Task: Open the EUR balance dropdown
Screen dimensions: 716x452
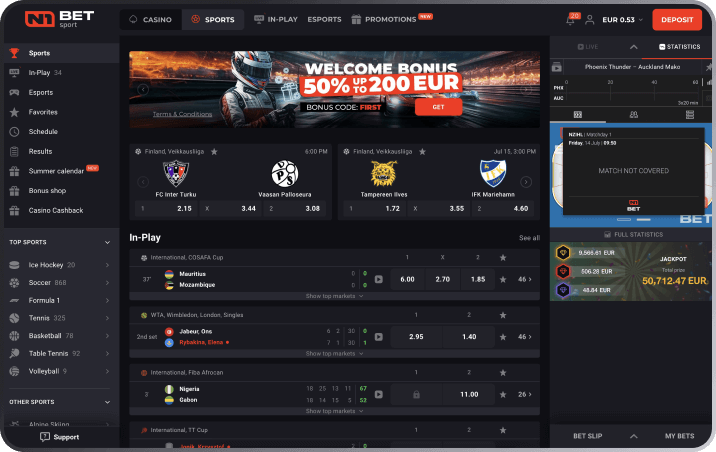Action: point(623,20)
